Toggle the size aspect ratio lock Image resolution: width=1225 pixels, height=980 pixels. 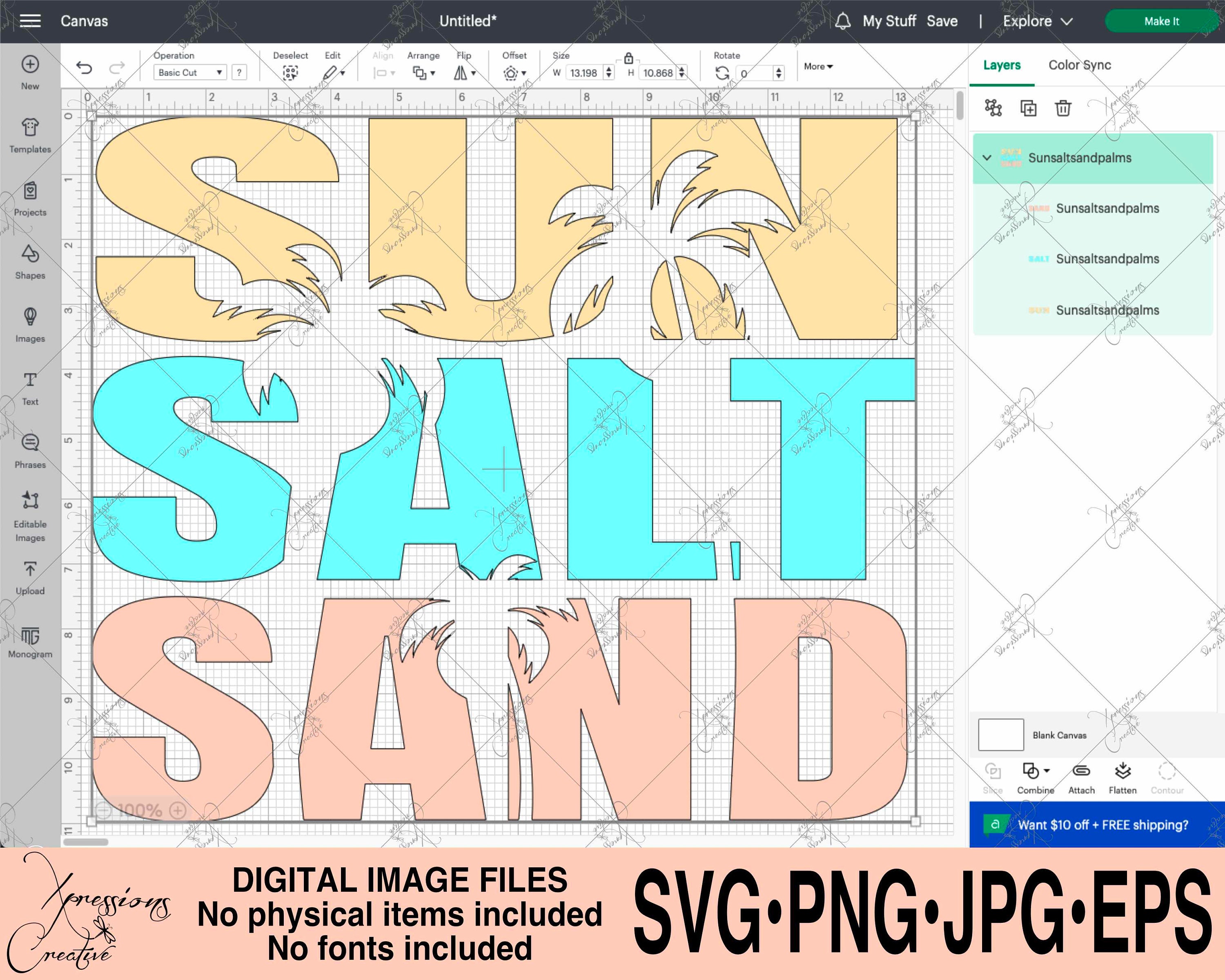click(x=628, y=58)
